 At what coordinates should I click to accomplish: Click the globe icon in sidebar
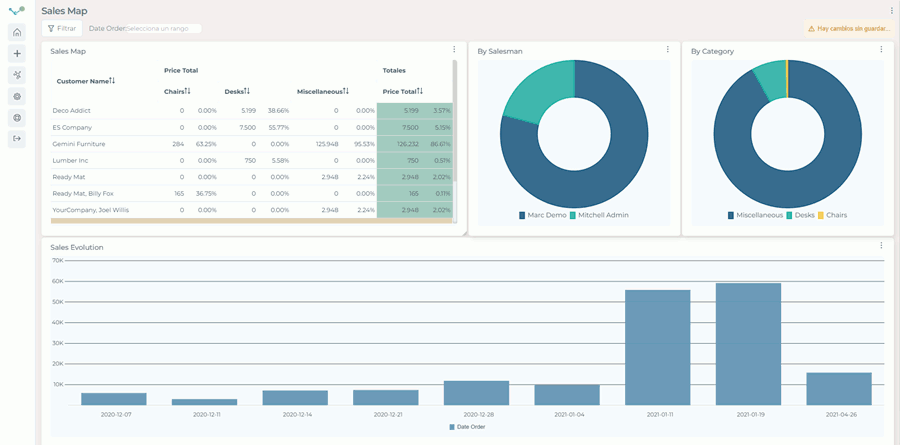pyautogui.click(x=17, y=118)
